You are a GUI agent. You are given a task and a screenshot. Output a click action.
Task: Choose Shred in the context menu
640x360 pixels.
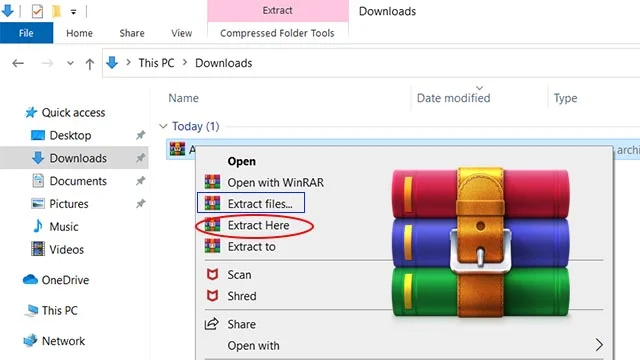pos(242,296)
